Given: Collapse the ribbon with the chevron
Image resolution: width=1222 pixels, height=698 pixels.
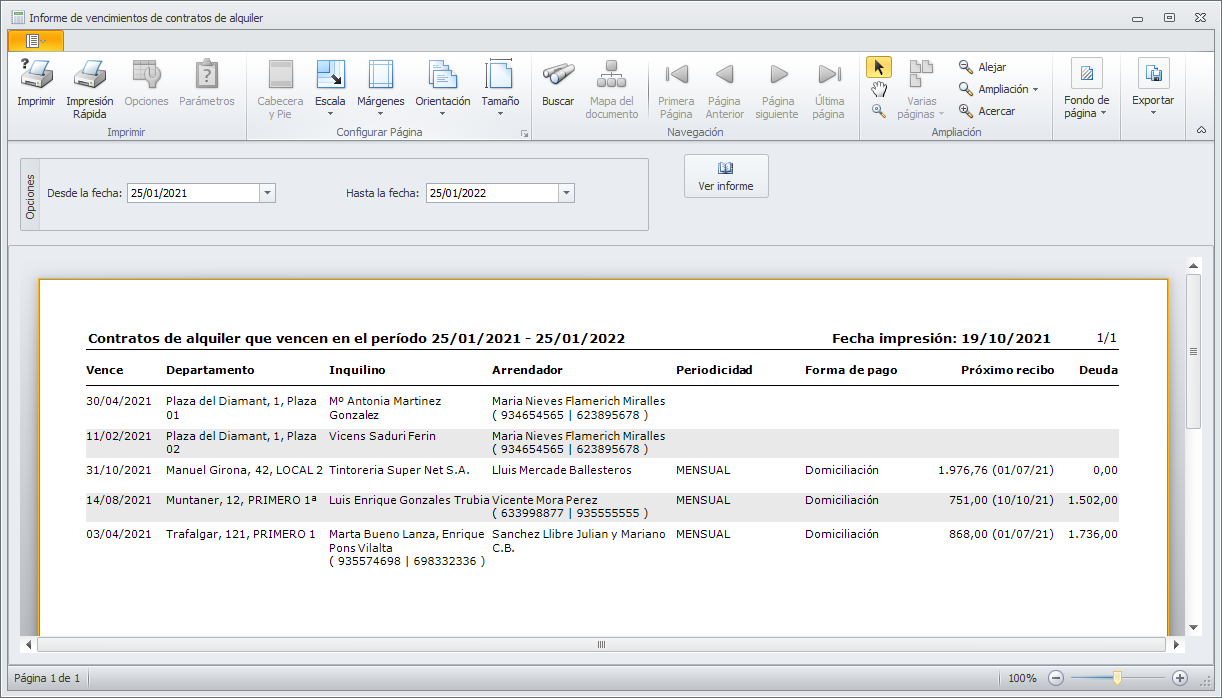Looking at the screenshot, I should pos(1201,130).
